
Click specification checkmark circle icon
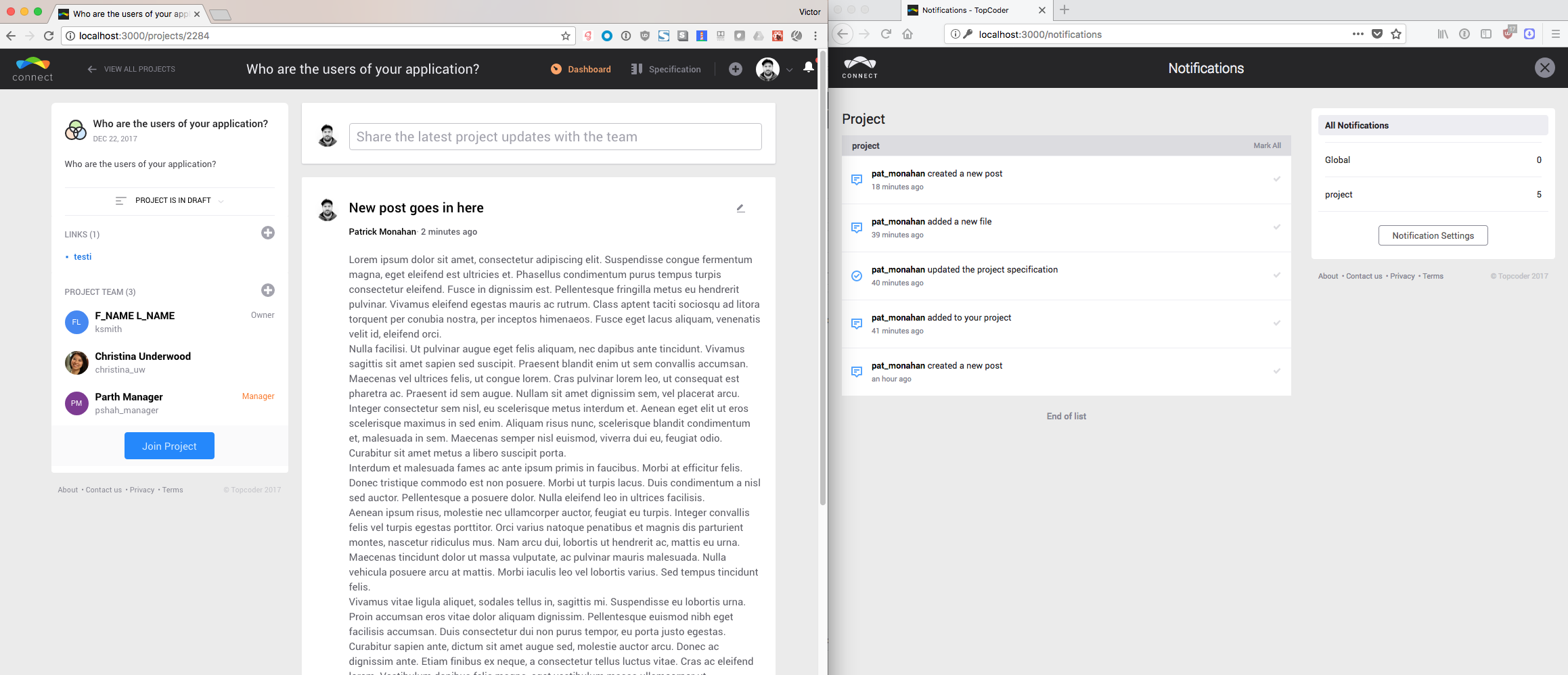tap(857, 276)
